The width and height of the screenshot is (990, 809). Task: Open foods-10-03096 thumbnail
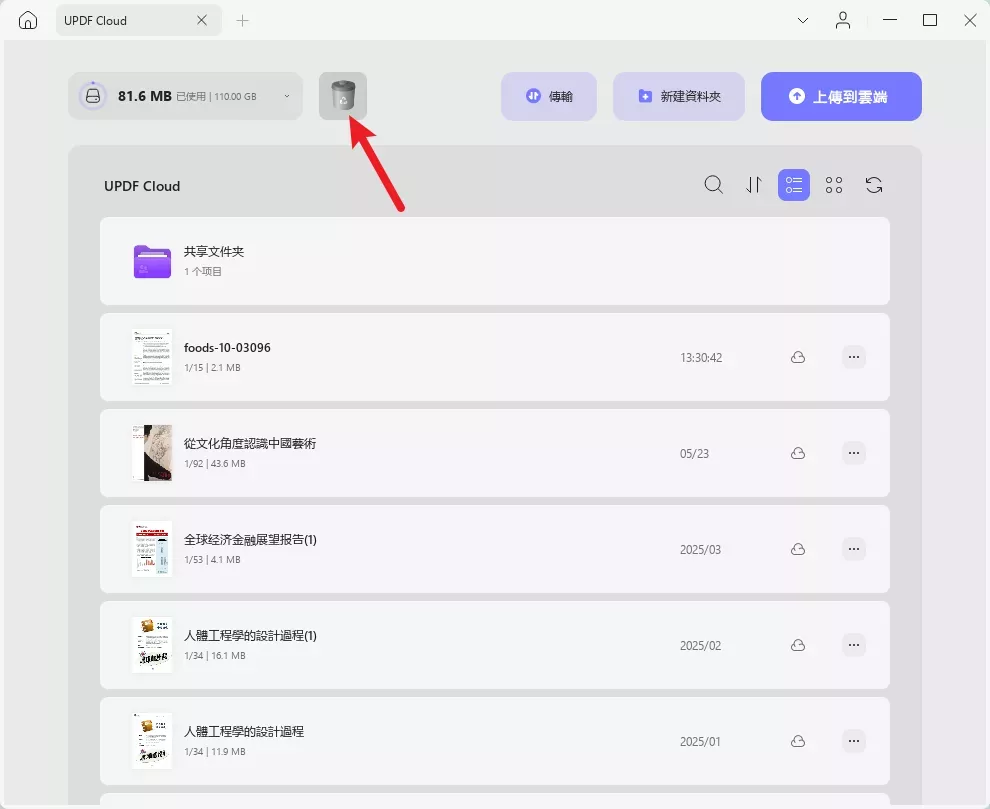[x=152, y=357]
